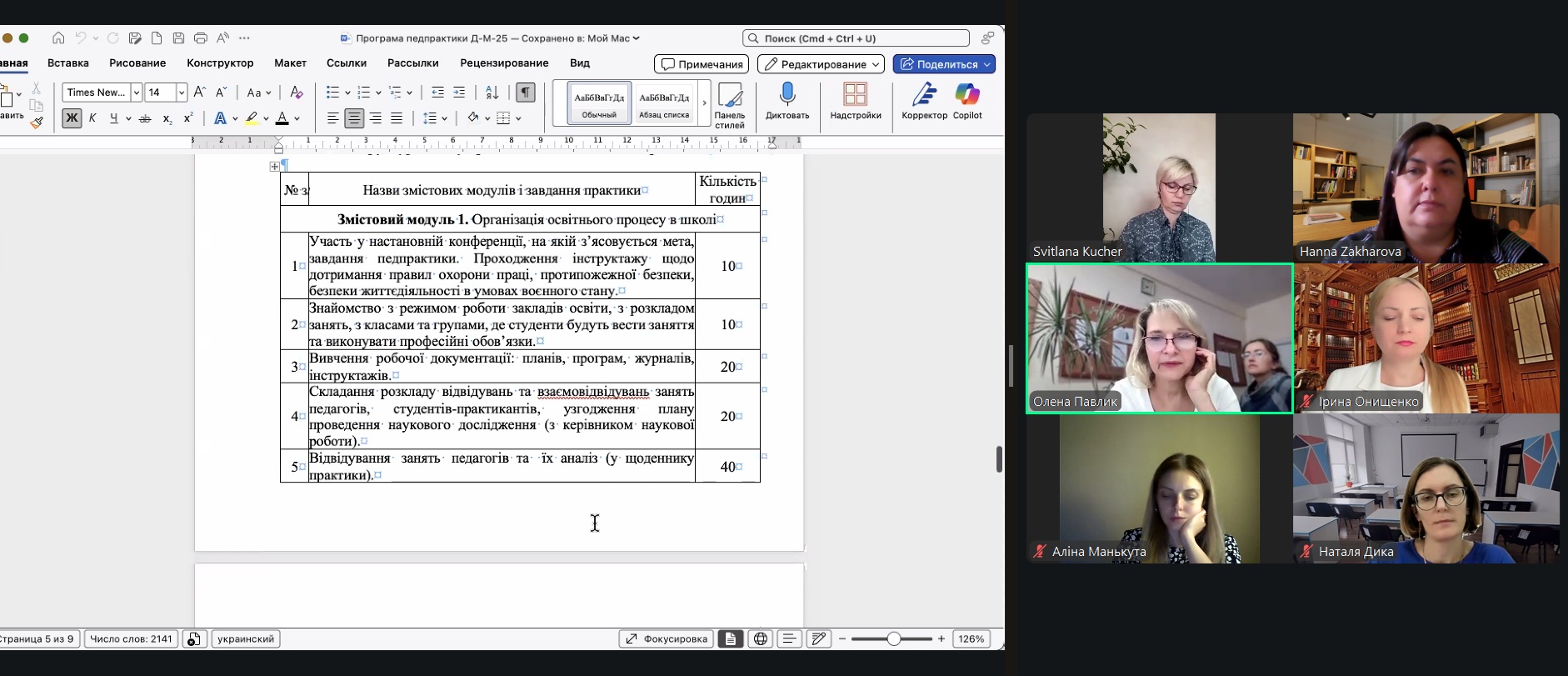Click the Поиск search field
This screenshot has height=676, width=1568.
coord(856,38)
